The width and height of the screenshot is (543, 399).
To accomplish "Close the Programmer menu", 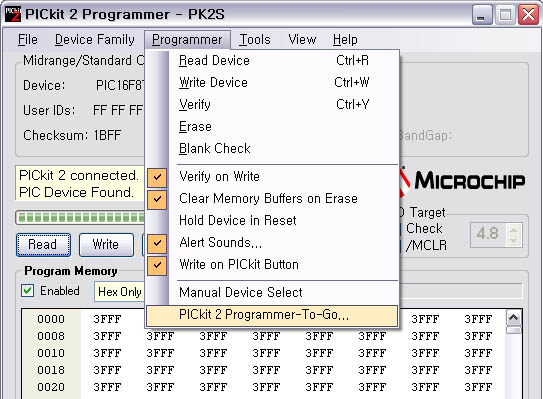I will click(x=187, y=39).
